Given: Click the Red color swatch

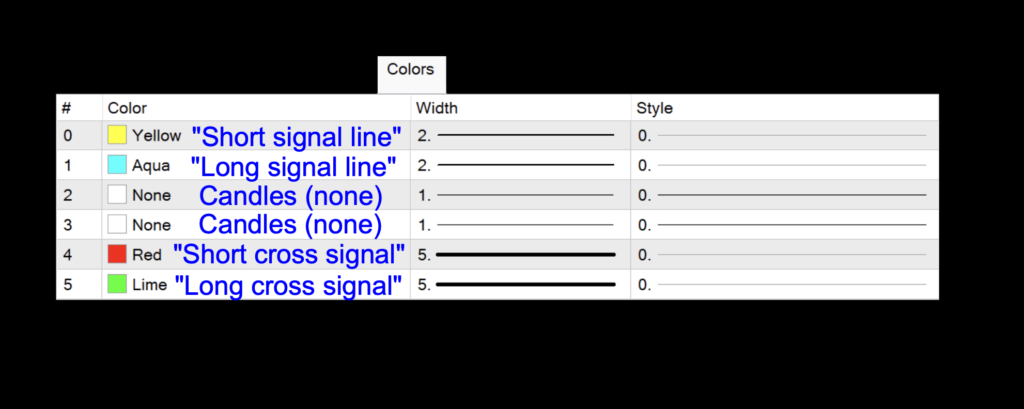Looking at the screenshot, I should tap(117, 255).
